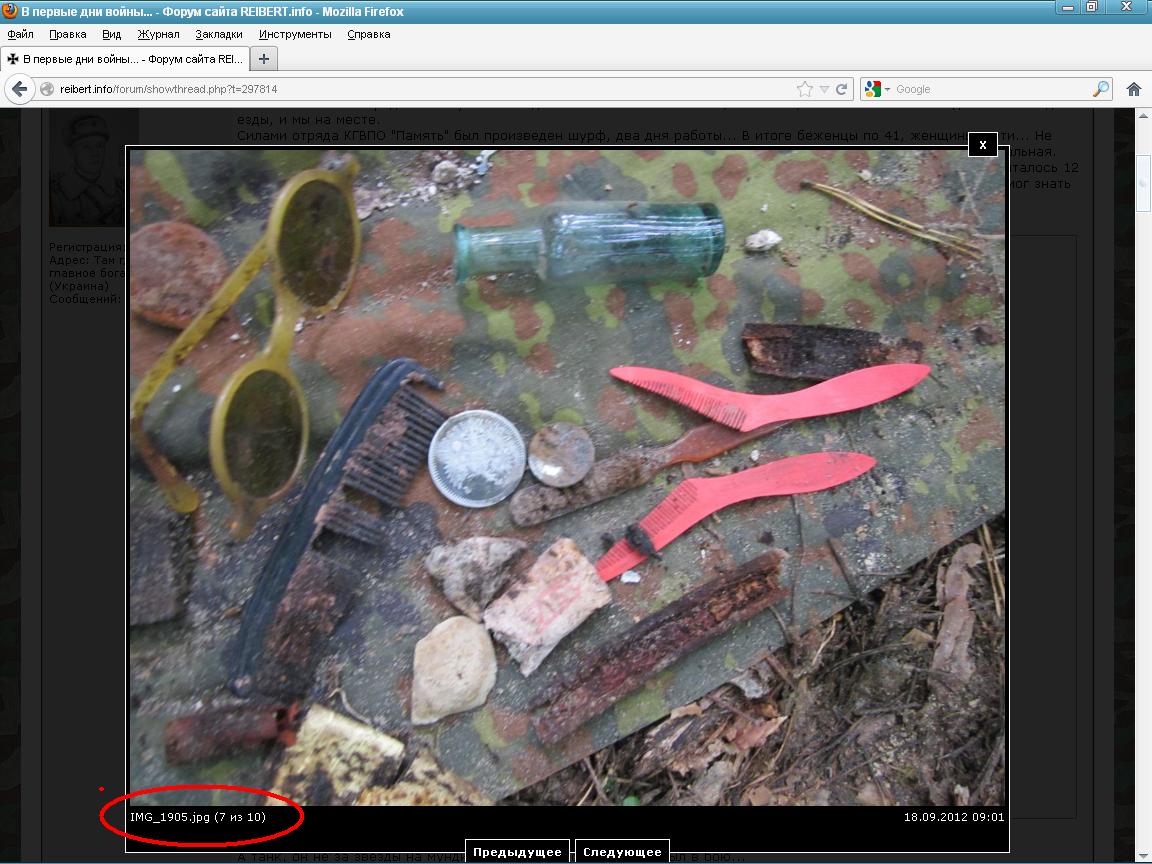The image size is (1152, 864).
Task: Bookmark this page with the star icon
Action: [805, 89]
